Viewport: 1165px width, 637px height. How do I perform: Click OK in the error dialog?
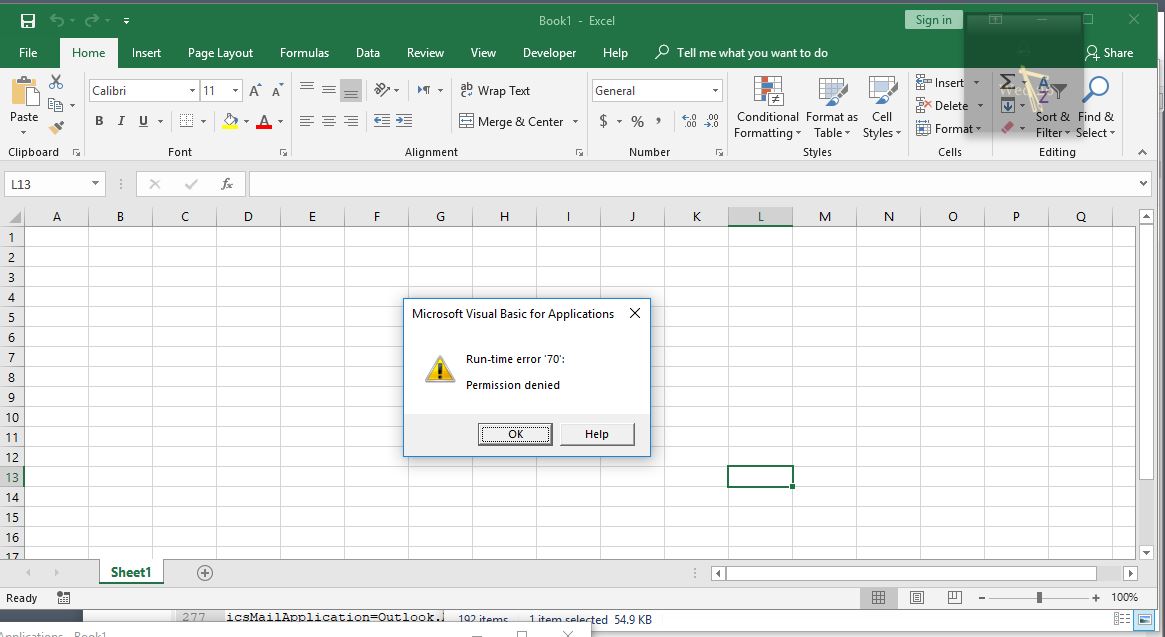click(515, 434)
